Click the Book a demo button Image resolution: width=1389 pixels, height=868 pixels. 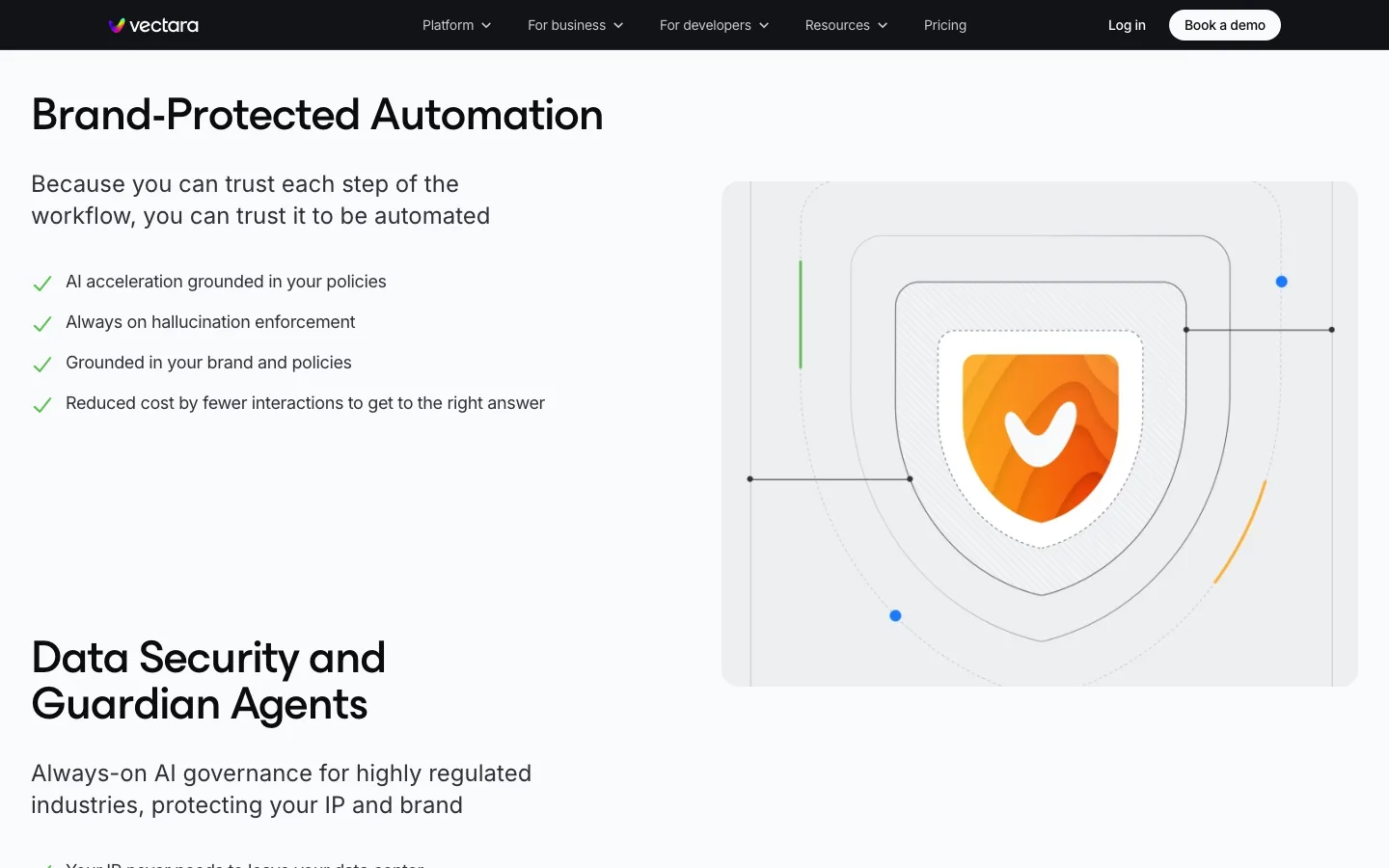click(1225, 25)
